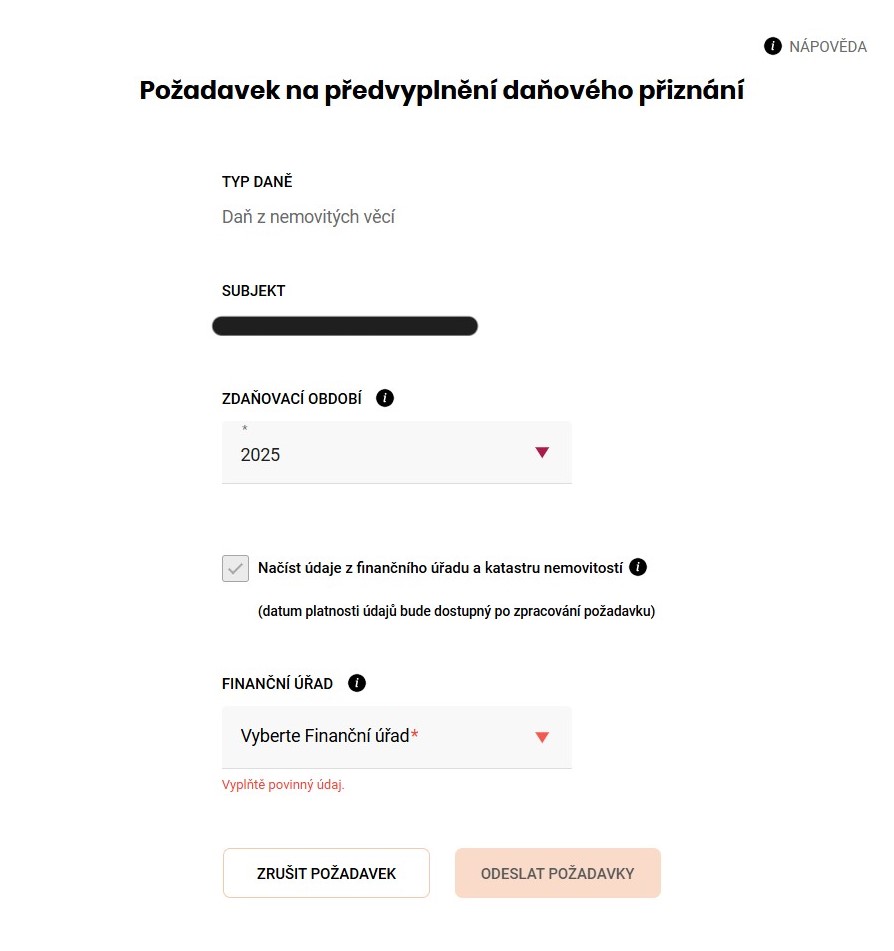Click the info icon beside NÁPOVĚDA
This screenshot has height=951, width=894.
coord(772,46)
